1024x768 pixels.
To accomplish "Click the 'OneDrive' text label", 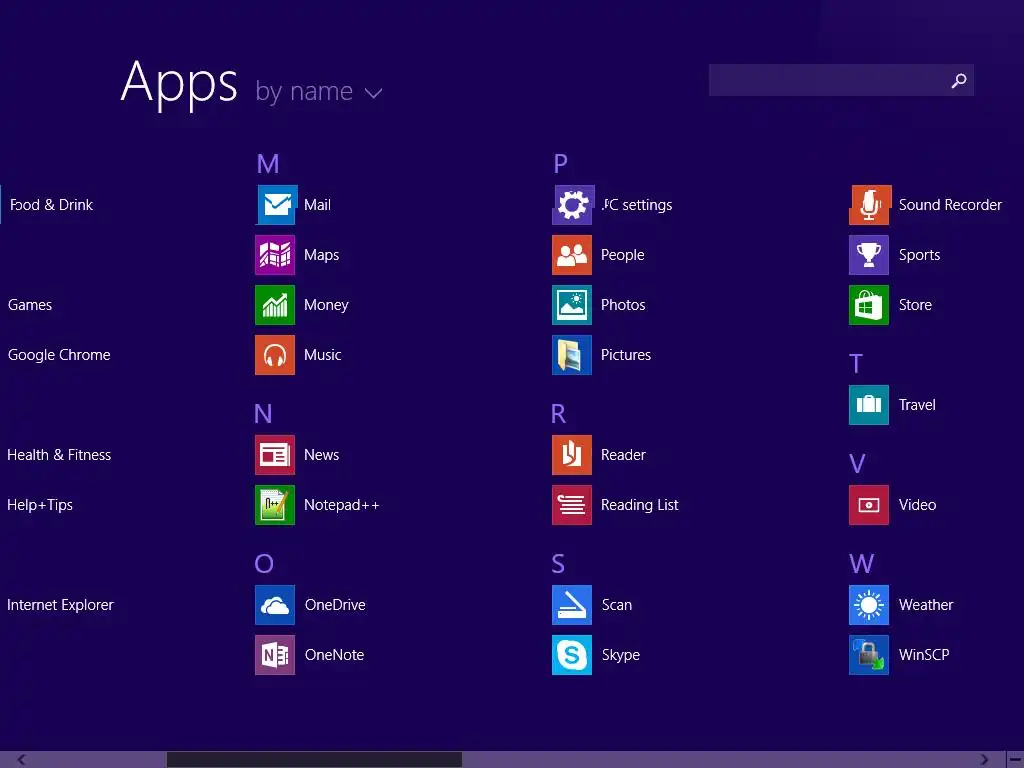I will tap(335, 605).
